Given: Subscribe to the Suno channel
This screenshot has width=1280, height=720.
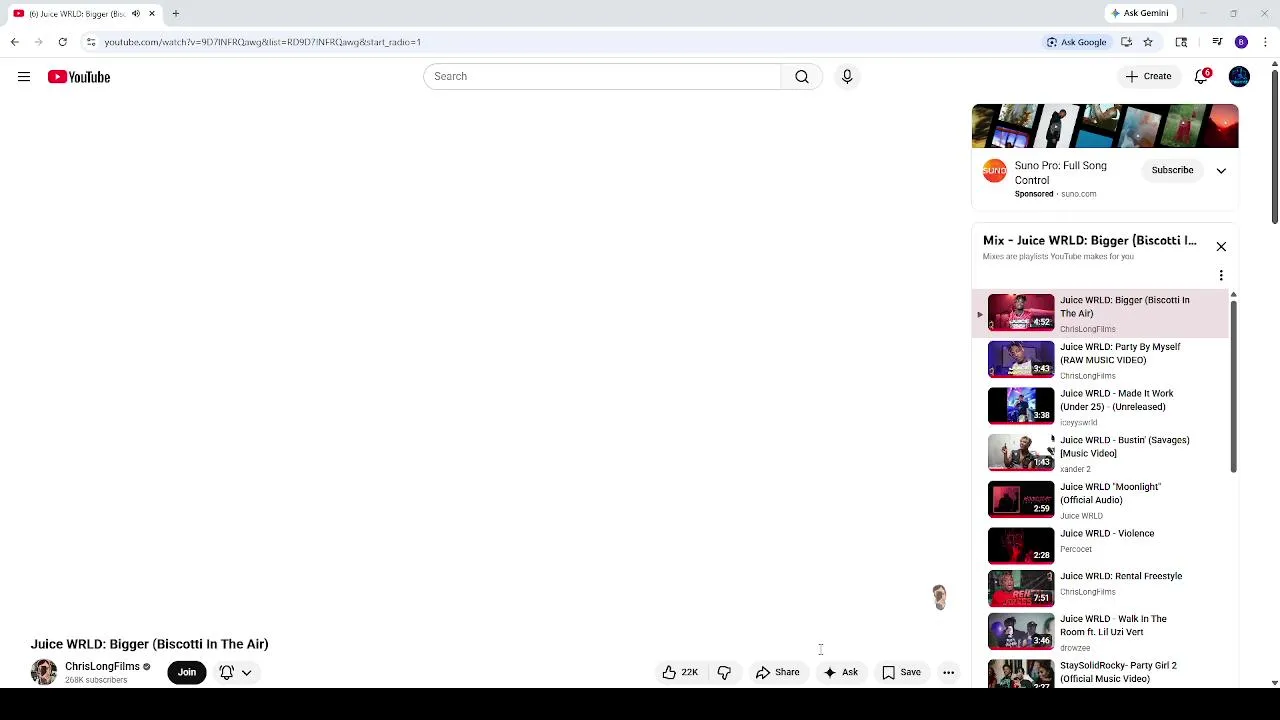Looking at the screenshot, I should [x=1172, y=171].
